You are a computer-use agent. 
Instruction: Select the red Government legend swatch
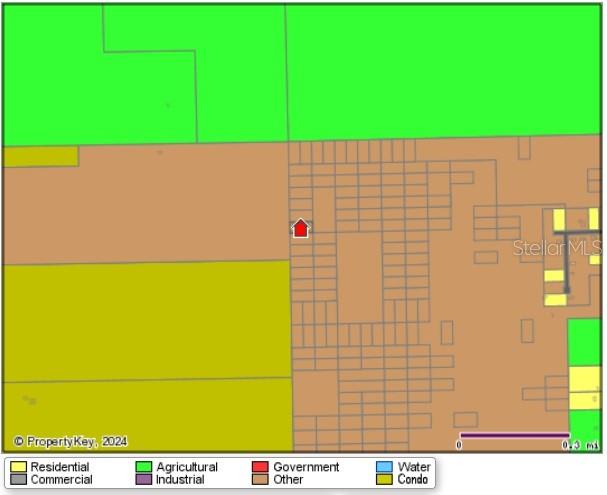pyautogui.click(x=260, y=467)
